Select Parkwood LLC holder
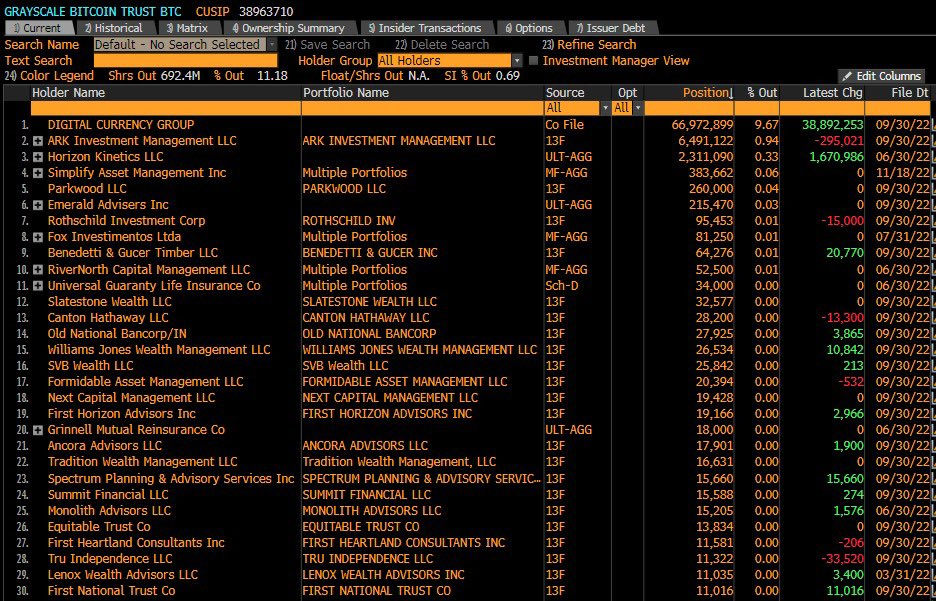 pyautogui.click(x=87, y=189)
